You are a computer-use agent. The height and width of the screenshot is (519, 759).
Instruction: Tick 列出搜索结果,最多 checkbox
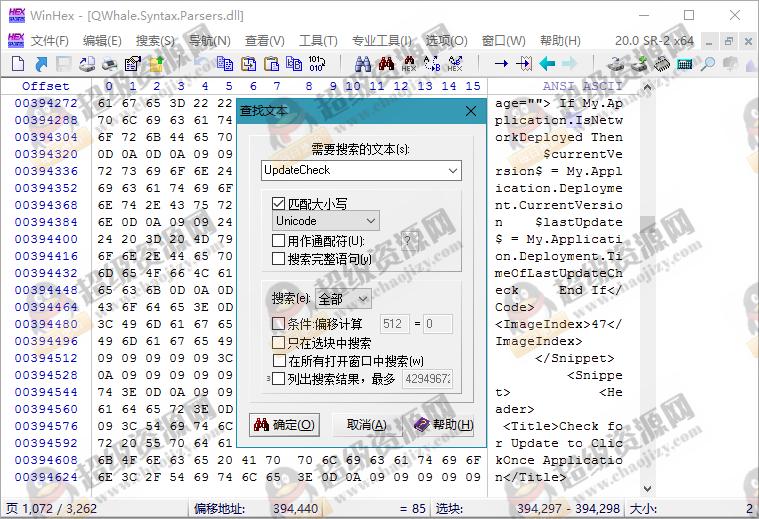(x=278, y=379)
